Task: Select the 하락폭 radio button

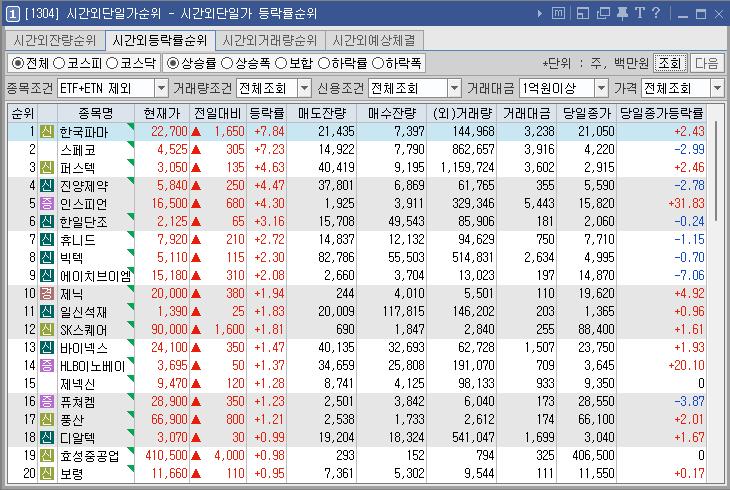Action: coord(378,63)
